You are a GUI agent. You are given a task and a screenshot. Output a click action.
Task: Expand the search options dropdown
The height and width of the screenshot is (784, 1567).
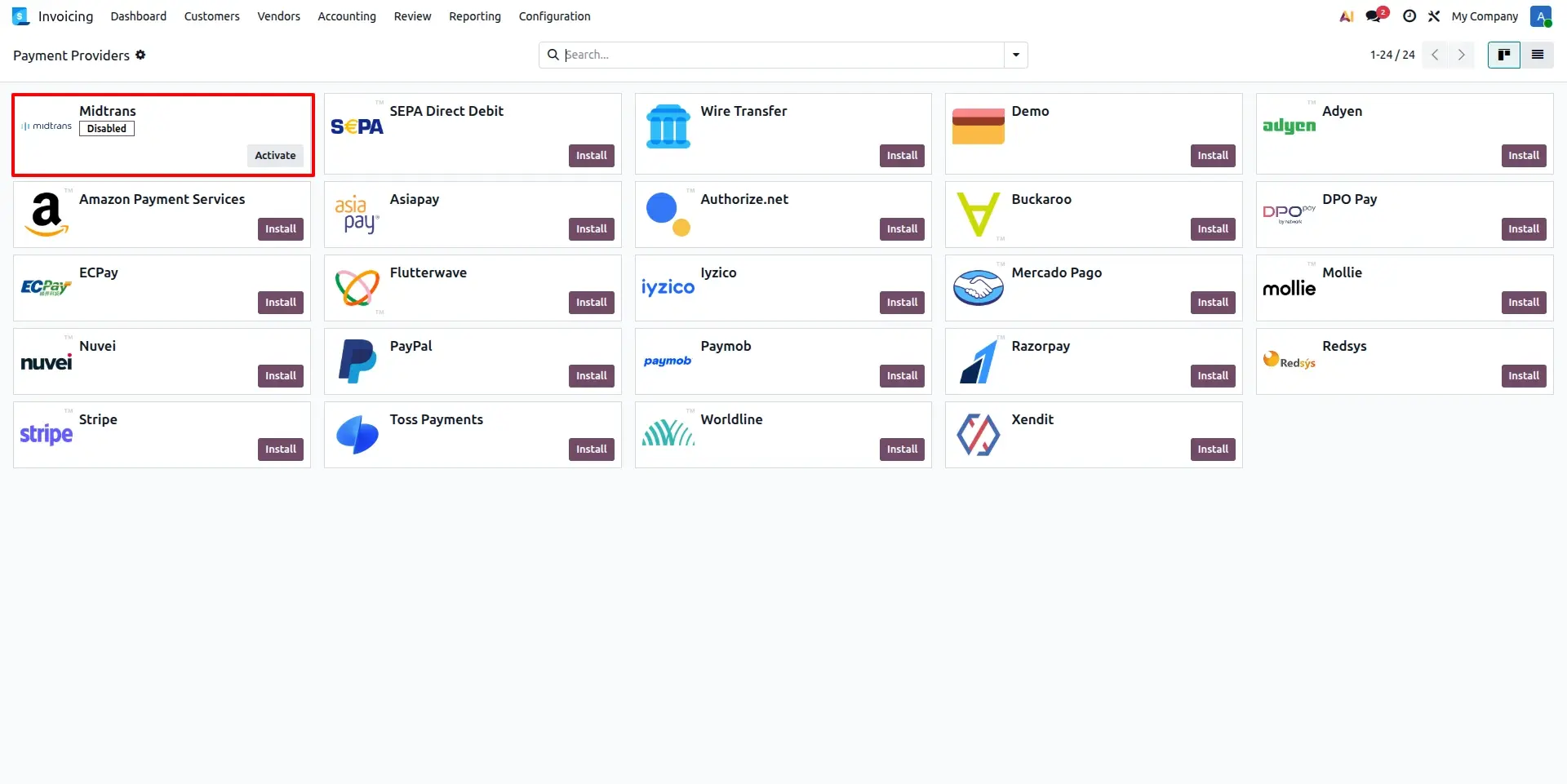(1015, 55)
